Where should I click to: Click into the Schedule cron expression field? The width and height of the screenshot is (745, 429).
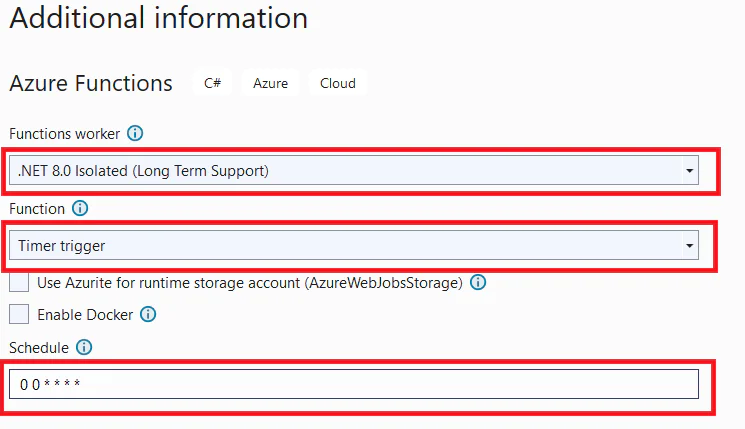click(x=354, y=384)
